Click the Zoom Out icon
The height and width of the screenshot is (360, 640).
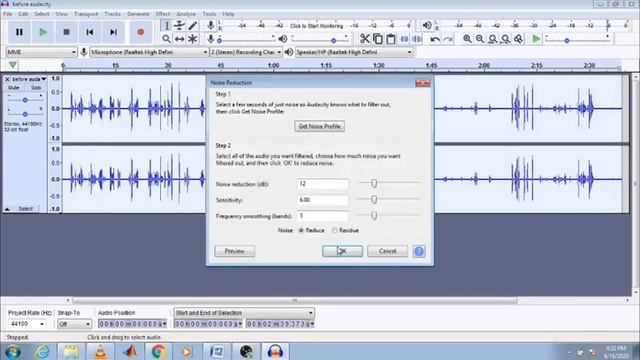[480, 39]
